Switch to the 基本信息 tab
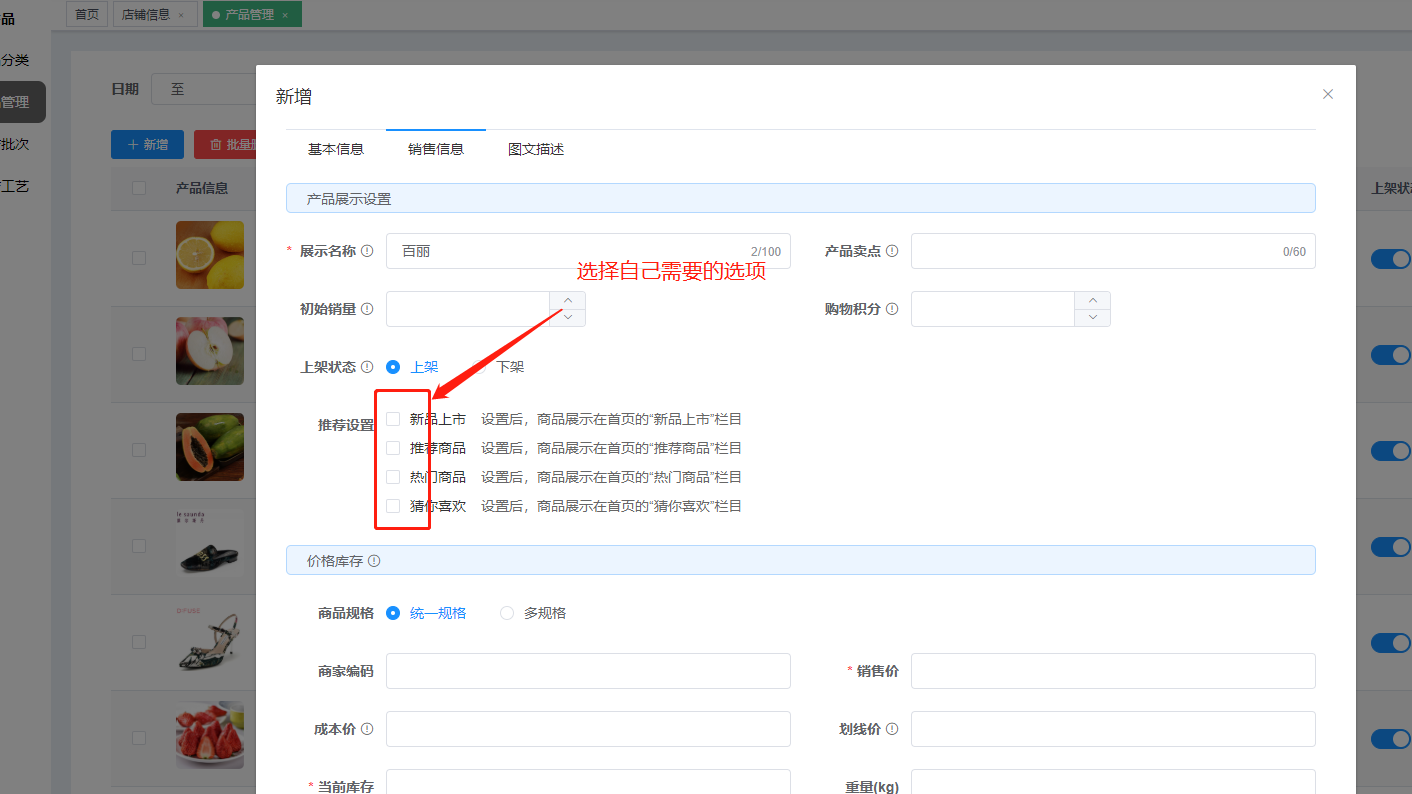The width and height of the screenshot is (1412, 794). point(336,149)
